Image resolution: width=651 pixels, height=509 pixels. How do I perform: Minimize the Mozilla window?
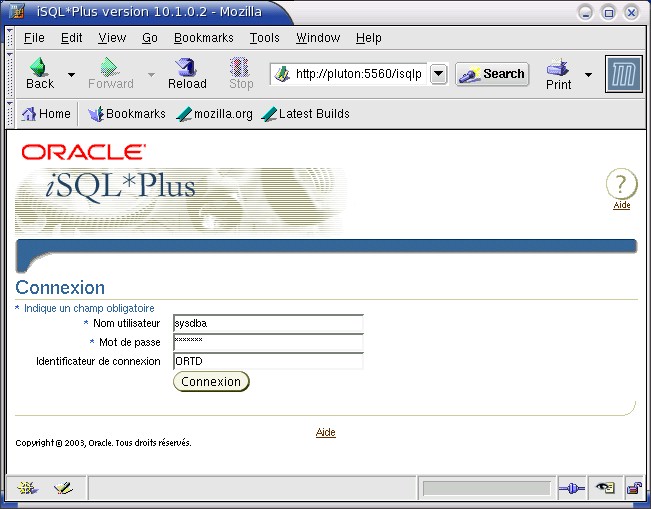pyautogui.click(x=585, y=13)
